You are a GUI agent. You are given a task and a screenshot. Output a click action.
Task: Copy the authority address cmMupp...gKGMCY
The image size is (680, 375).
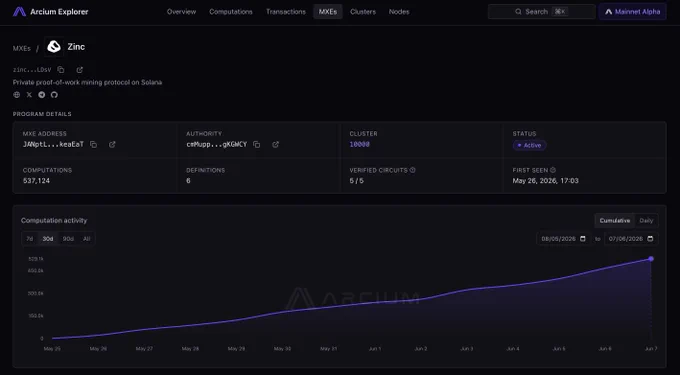[256, 144]
